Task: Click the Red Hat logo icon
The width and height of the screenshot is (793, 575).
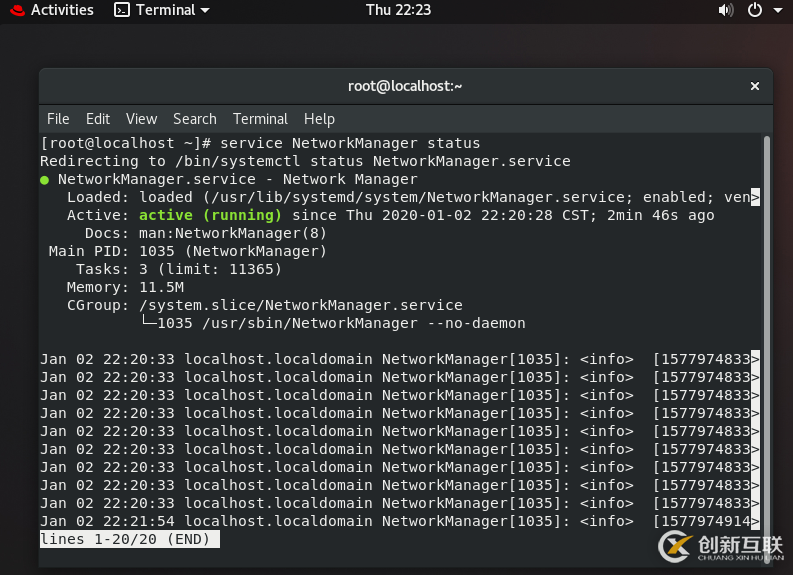Action: (x=15, y=10)
